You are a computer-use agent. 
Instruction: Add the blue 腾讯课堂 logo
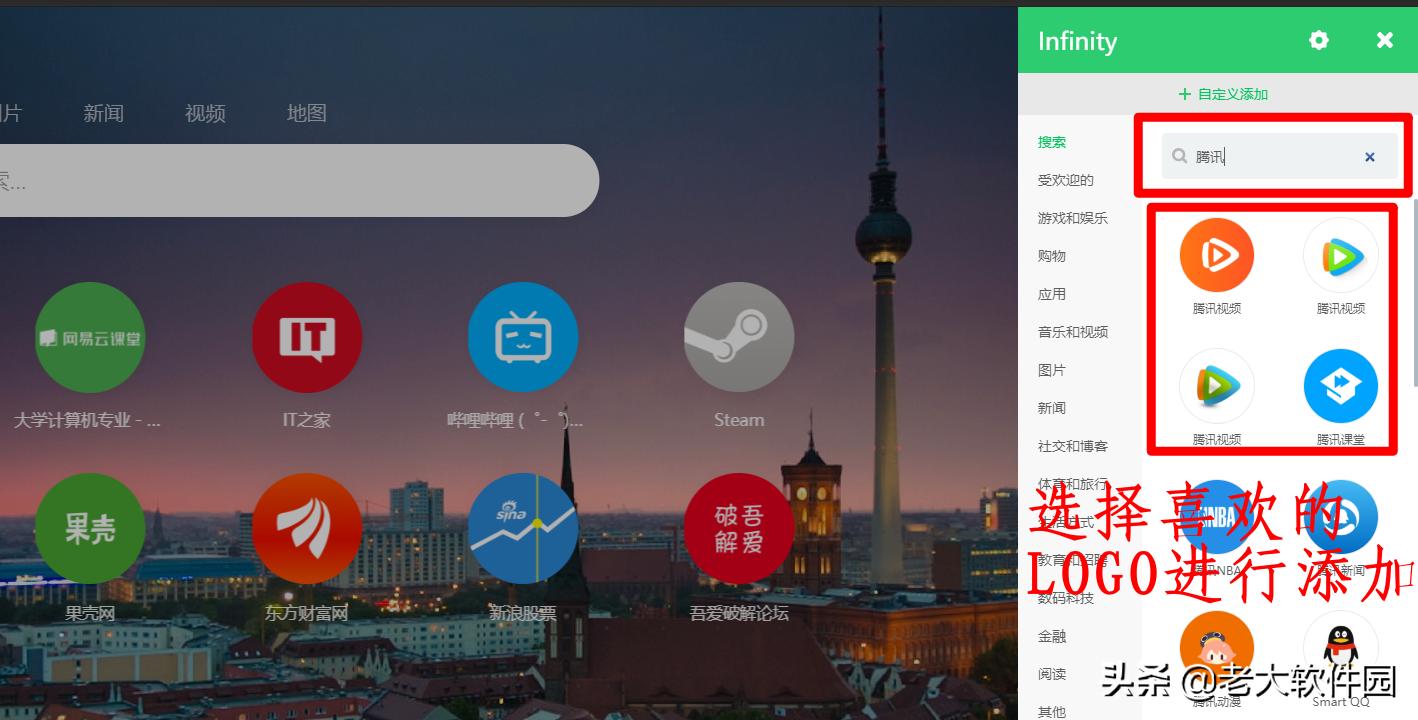pyautogui.click(x=1341, y=386)
